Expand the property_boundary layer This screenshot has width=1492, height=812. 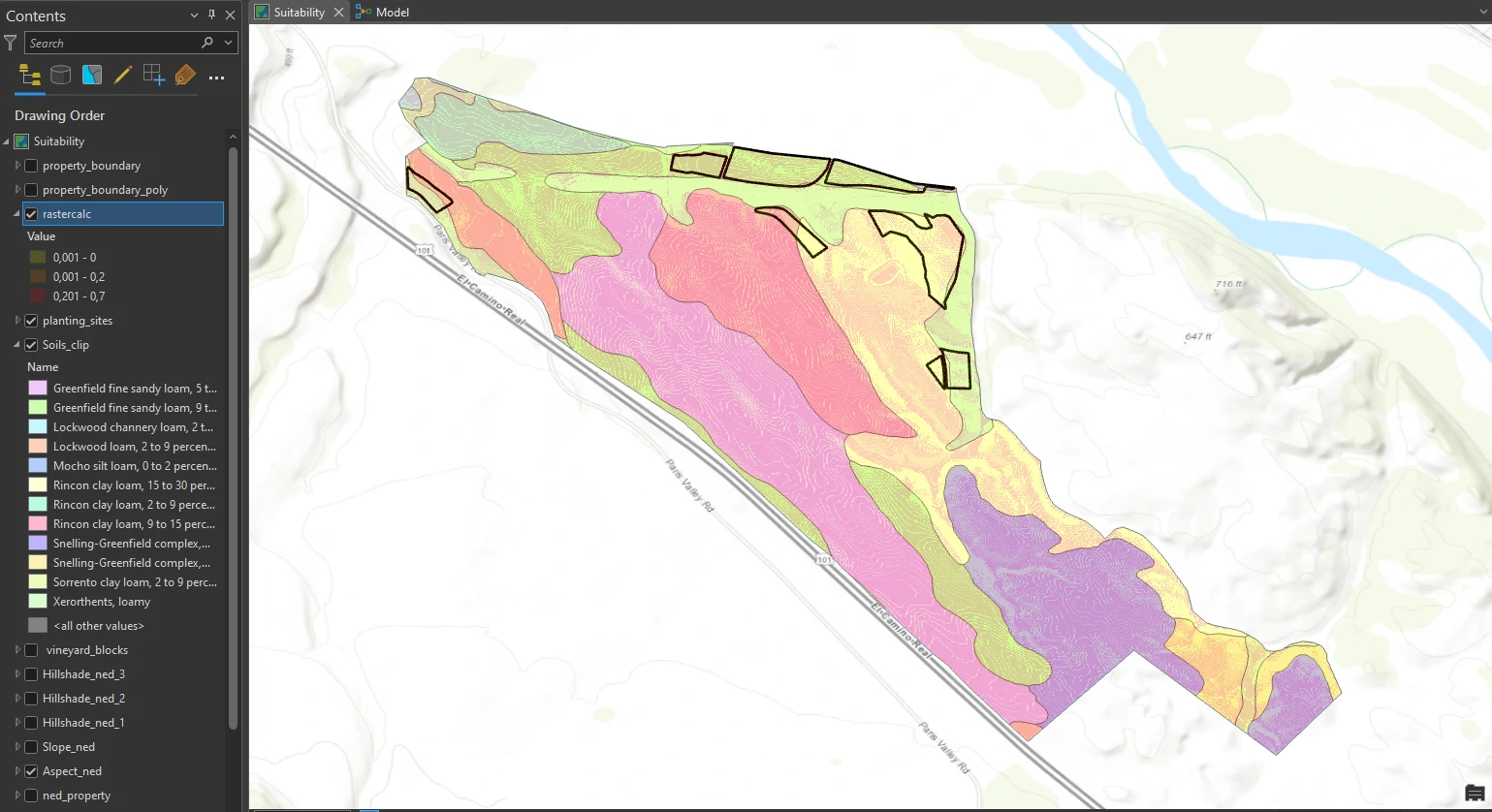tap(17, 166)
